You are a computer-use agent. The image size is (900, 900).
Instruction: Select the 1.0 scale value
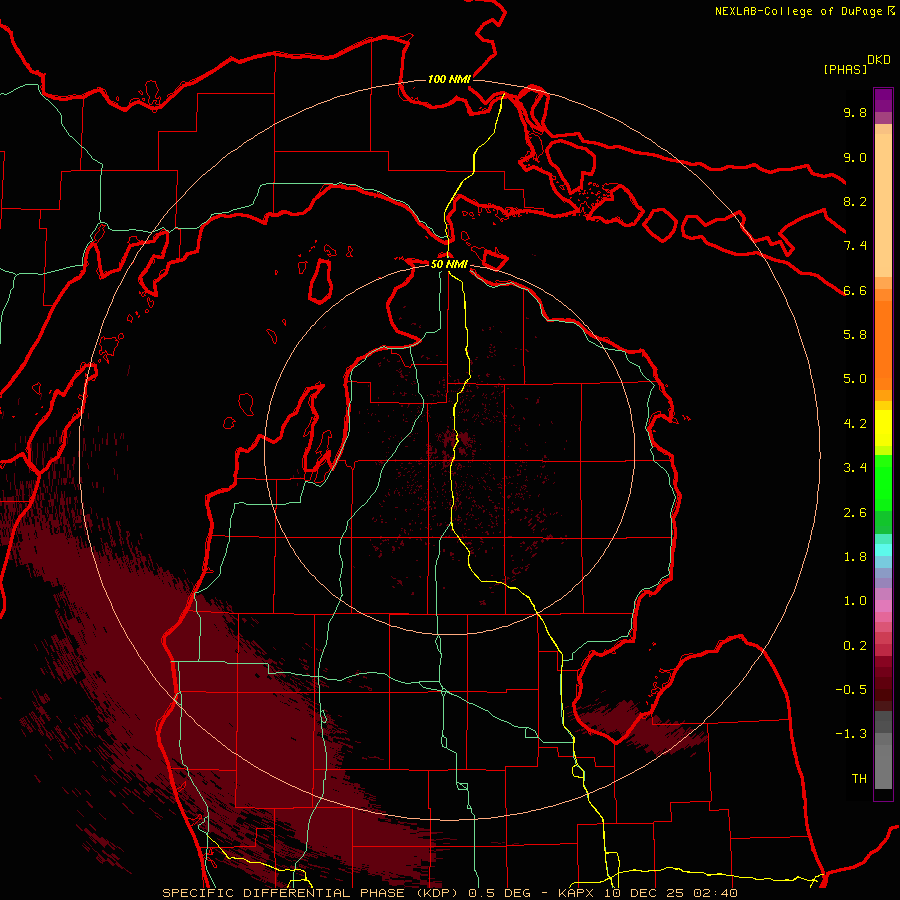click(x=855, y=601)
